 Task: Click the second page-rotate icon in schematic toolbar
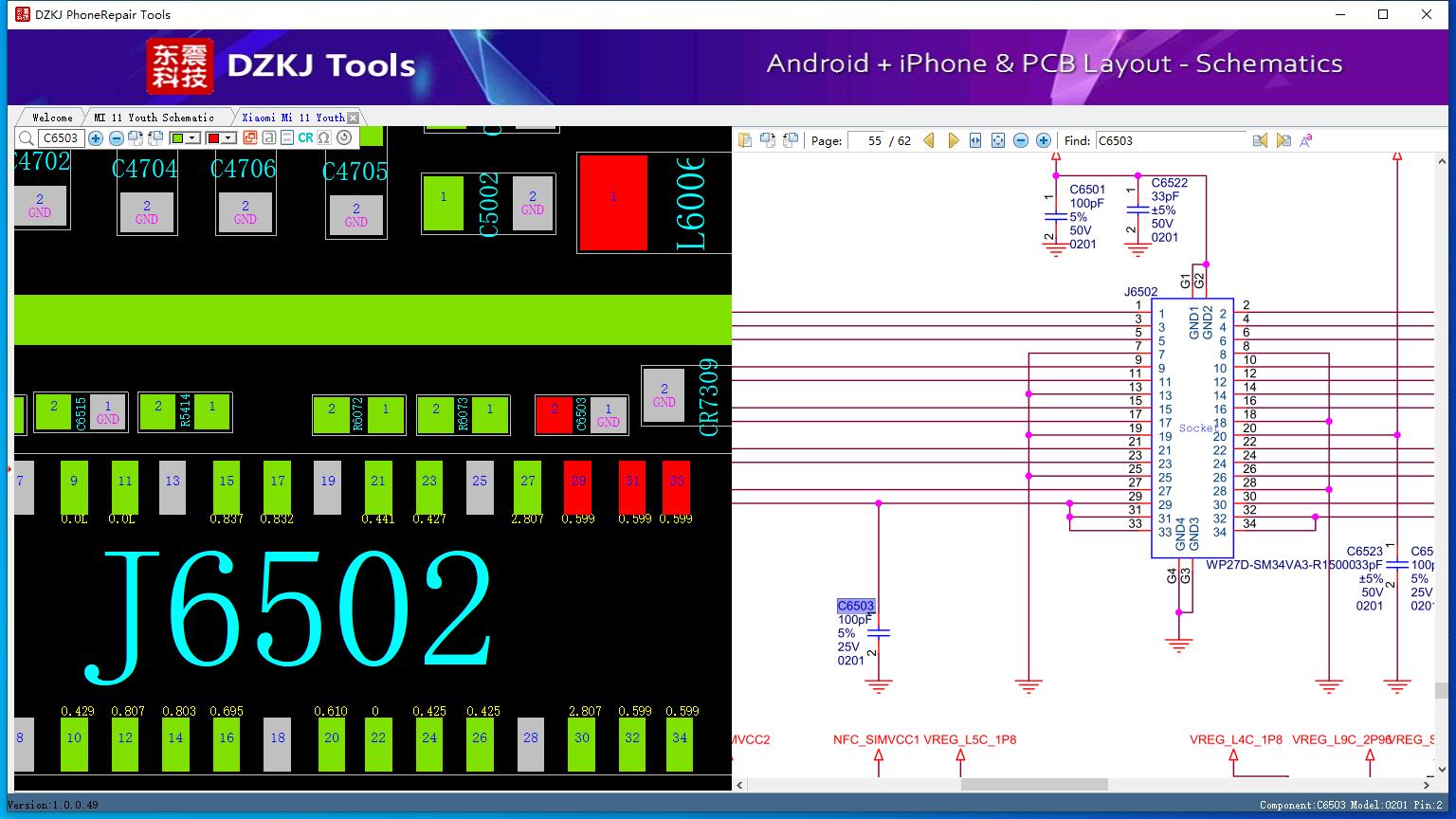pos(768,140)
